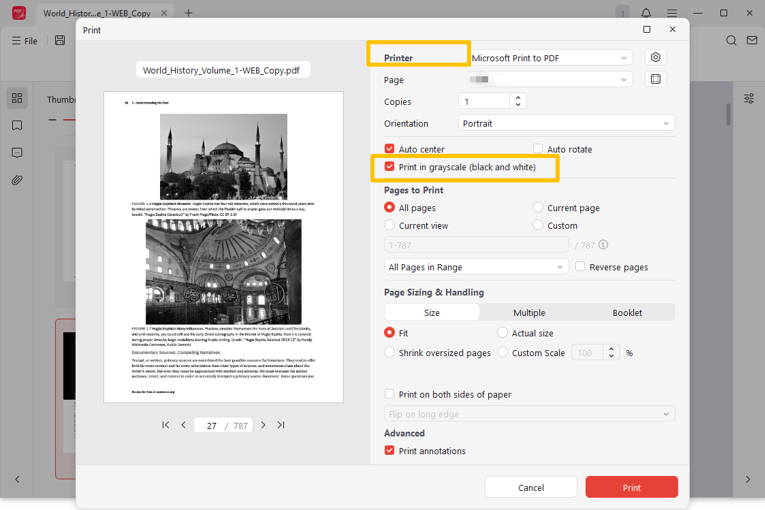Image resolution: width=765 pixels, height=510 pixels.
Task: Enable Print on both sides of paper
Action: (389, 394)
